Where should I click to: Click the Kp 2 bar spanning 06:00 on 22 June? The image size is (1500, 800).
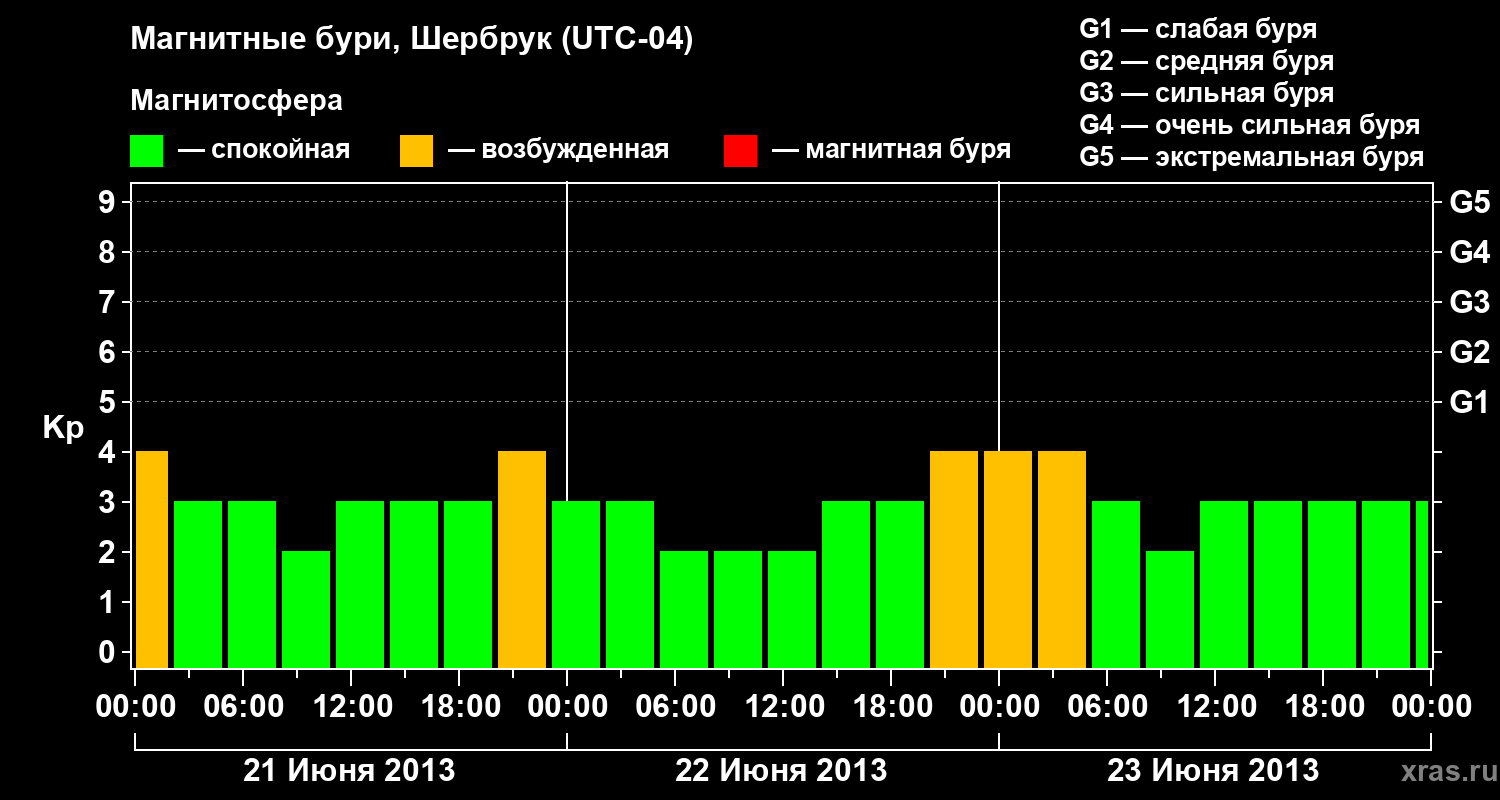pyautogui.click(x=684, y=610)
